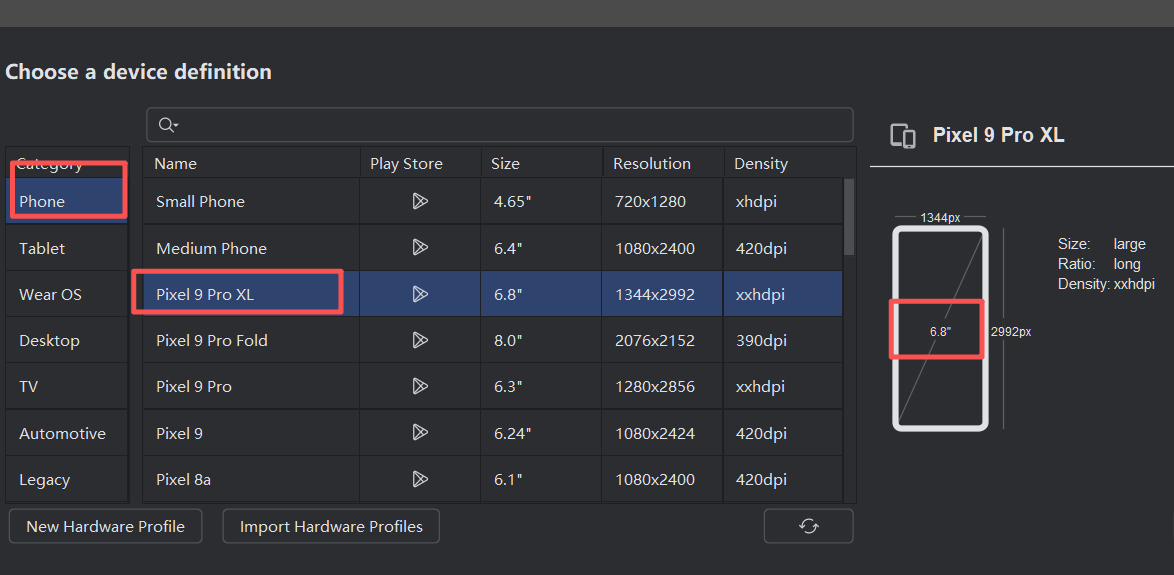
Task: Click the 390dpi density cell
Action: 783,341
